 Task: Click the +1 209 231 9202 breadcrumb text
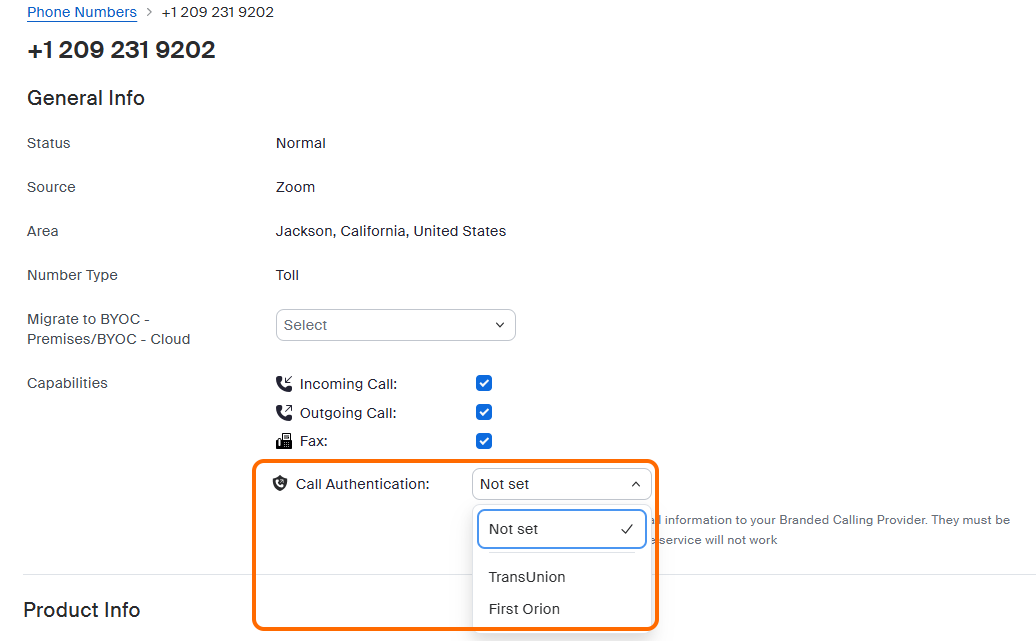(x=218, y=12)
